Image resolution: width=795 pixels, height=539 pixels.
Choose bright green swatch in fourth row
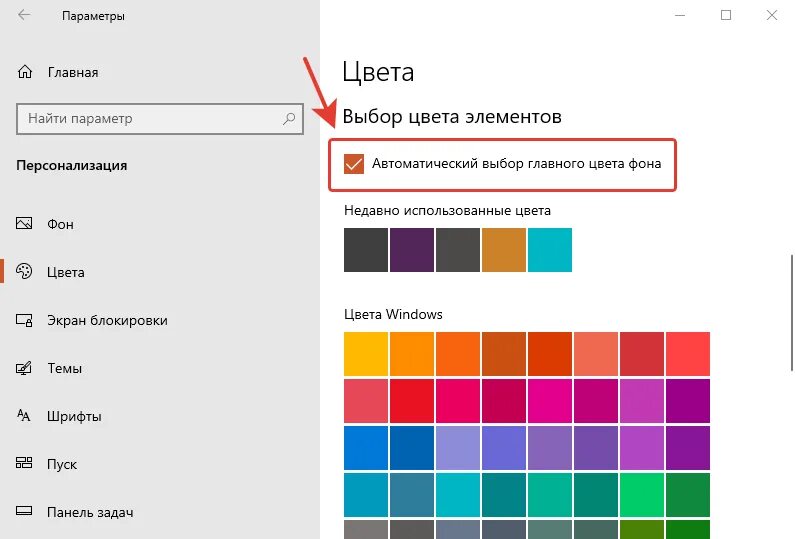pyautogui.click(x=641, y=495)
